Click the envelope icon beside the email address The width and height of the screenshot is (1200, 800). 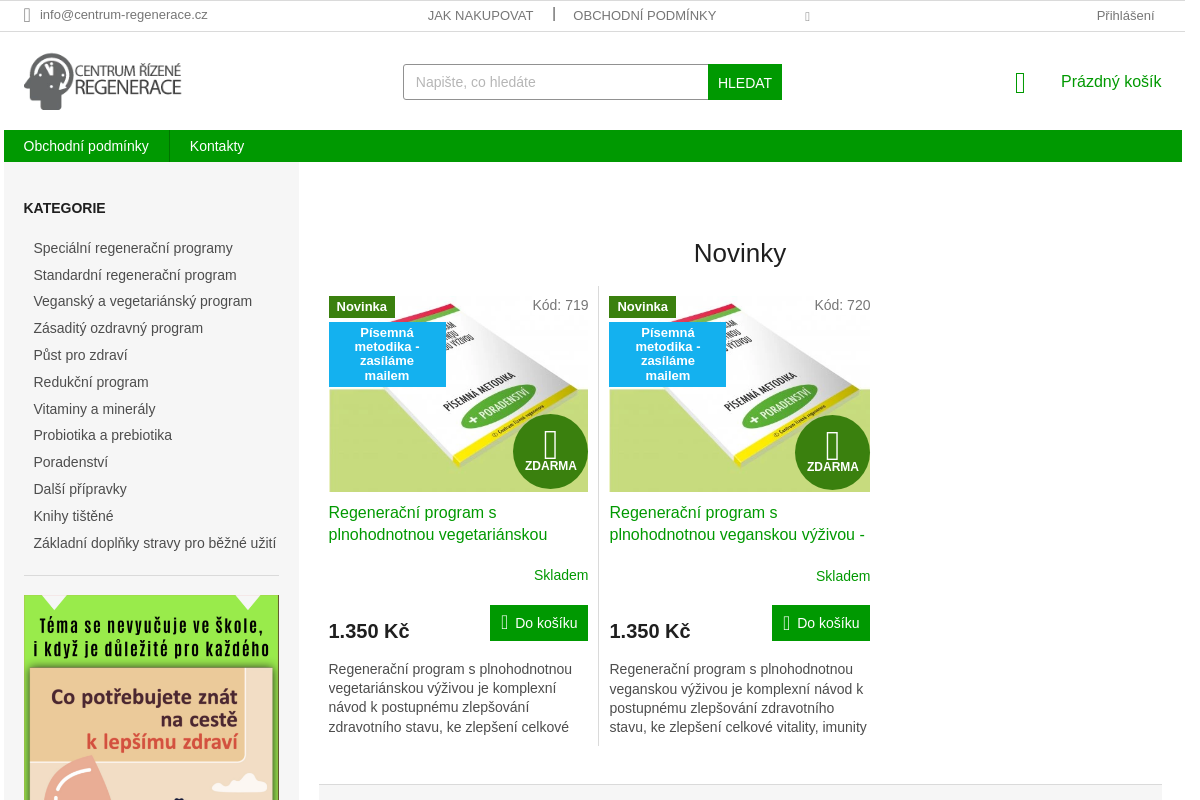point(25,15)
